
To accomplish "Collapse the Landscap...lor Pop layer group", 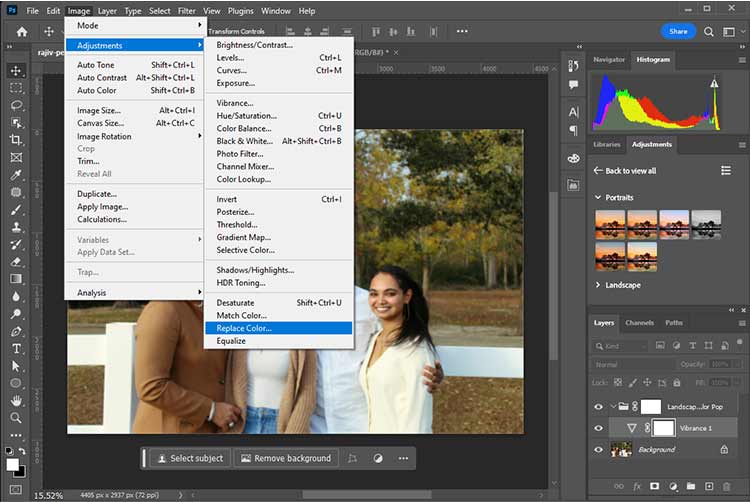I will tap(614, 406).
